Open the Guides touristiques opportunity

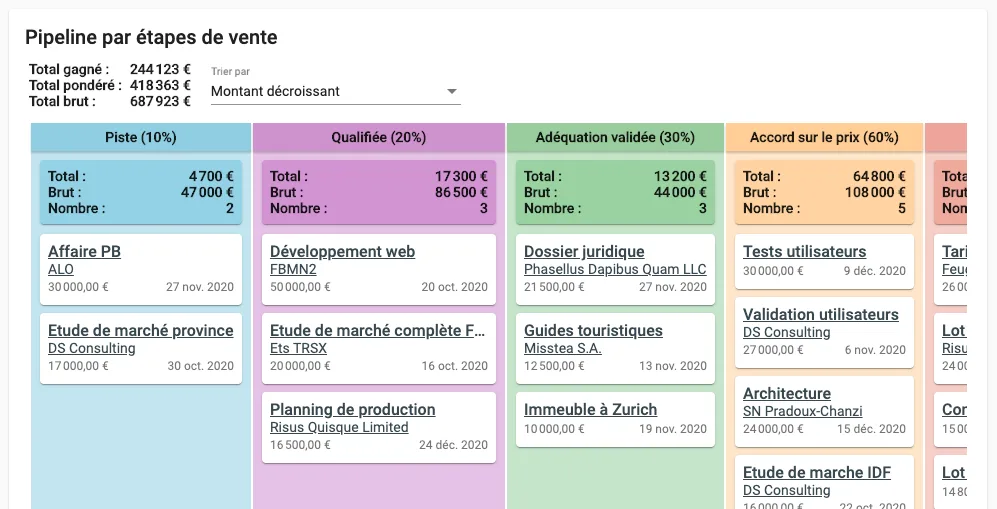(593, 330)
